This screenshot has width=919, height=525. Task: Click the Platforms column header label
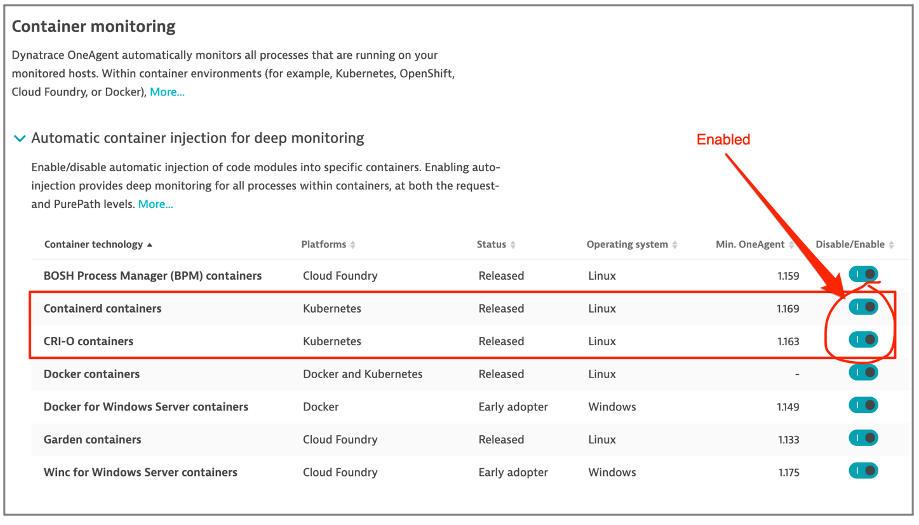(x=323, y=245)
